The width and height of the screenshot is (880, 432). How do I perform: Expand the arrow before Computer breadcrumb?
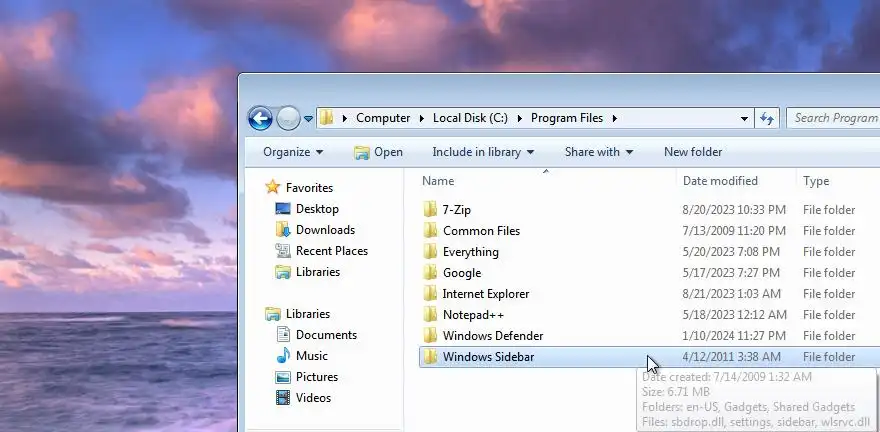click(x=345, y=118)
